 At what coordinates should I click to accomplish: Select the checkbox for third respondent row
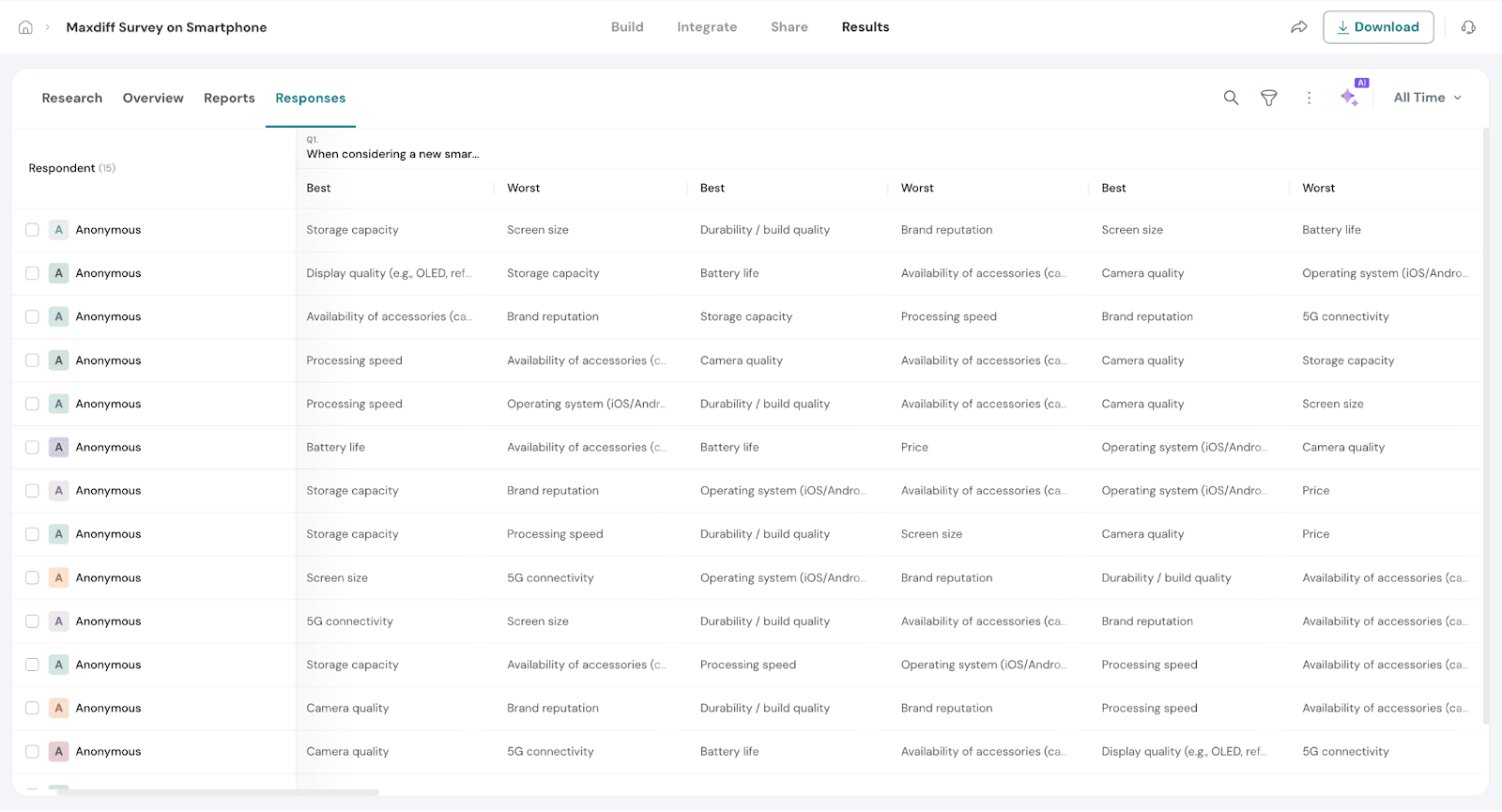pos(32,317)
